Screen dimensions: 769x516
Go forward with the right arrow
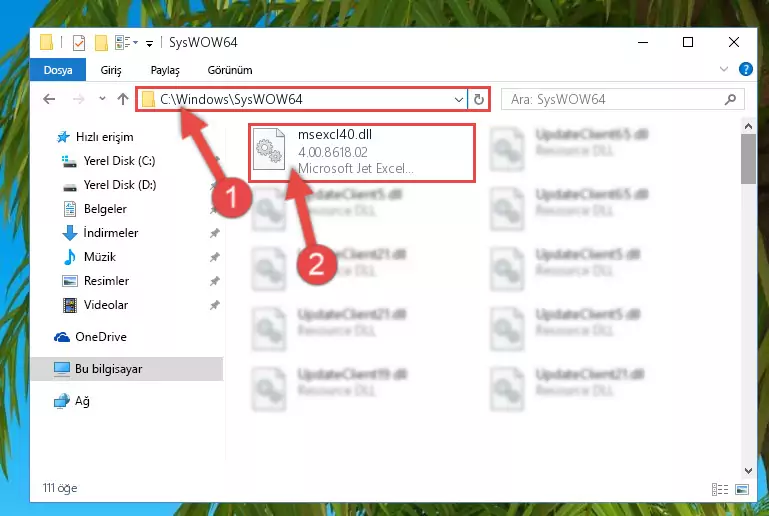click(78, 99)
